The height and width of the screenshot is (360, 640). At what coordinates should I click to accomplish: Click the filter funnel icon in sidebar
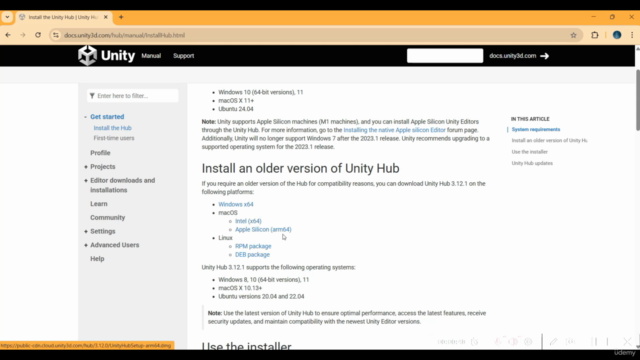(92, 96)
